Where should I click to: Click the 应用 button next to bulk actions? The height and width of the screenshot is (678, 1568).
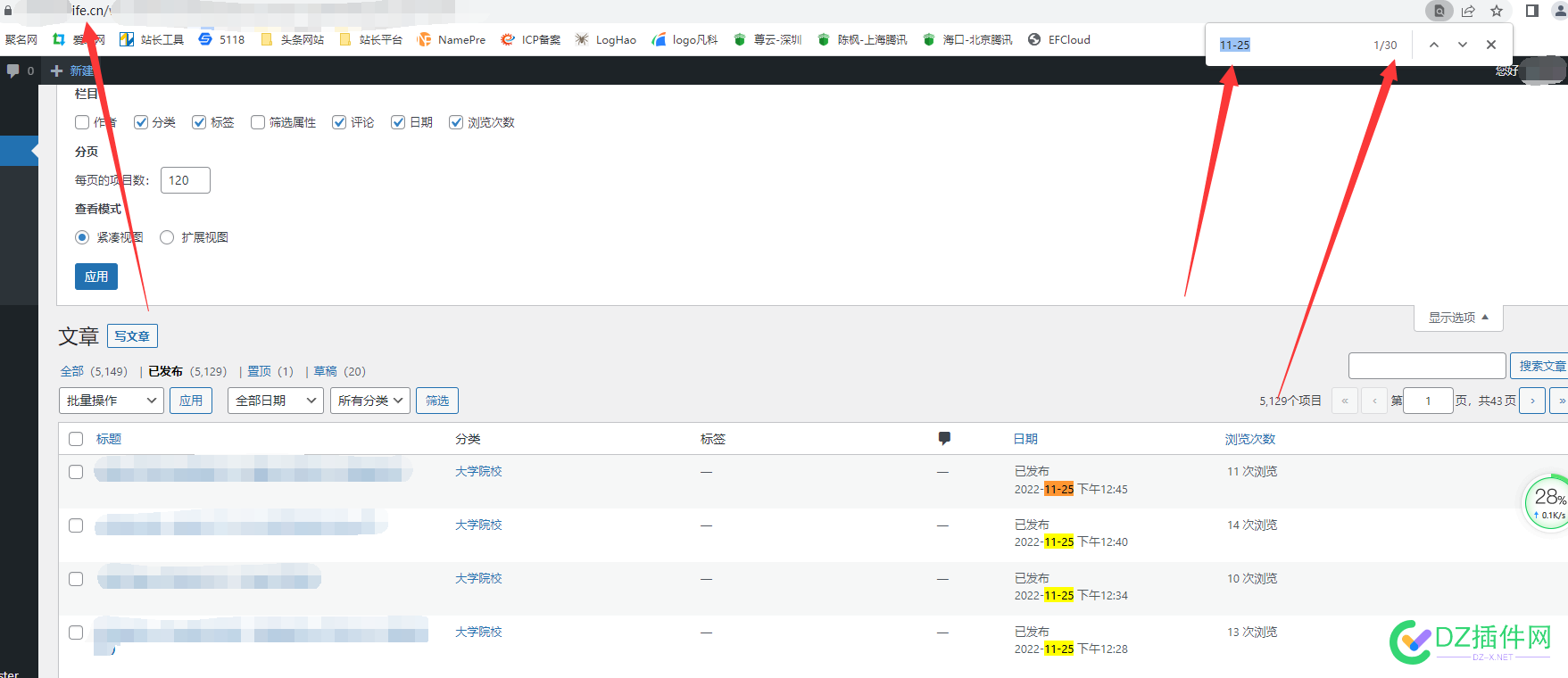click(x=191, y=401)
